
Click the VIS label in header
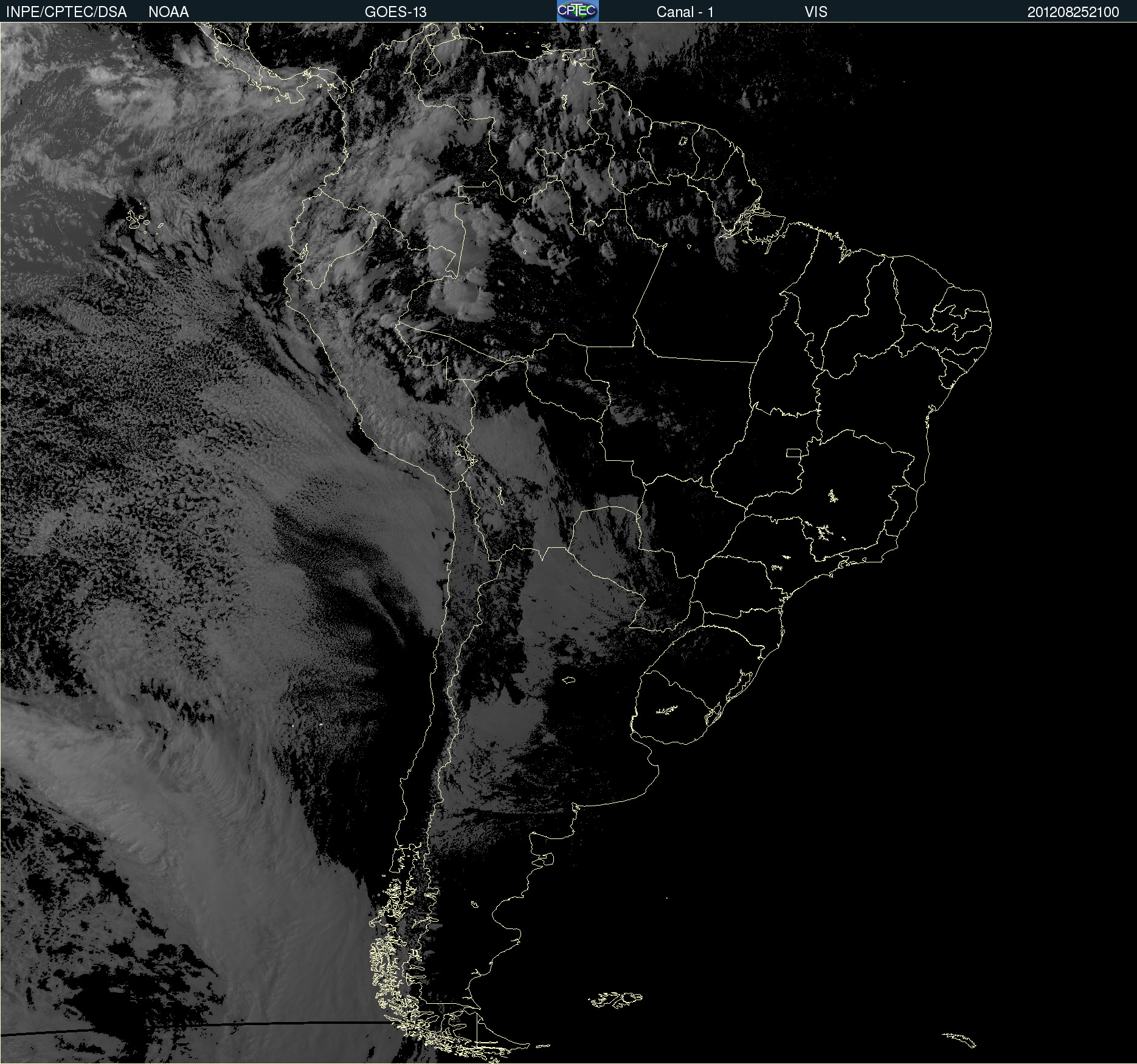(x=816, y=12)
